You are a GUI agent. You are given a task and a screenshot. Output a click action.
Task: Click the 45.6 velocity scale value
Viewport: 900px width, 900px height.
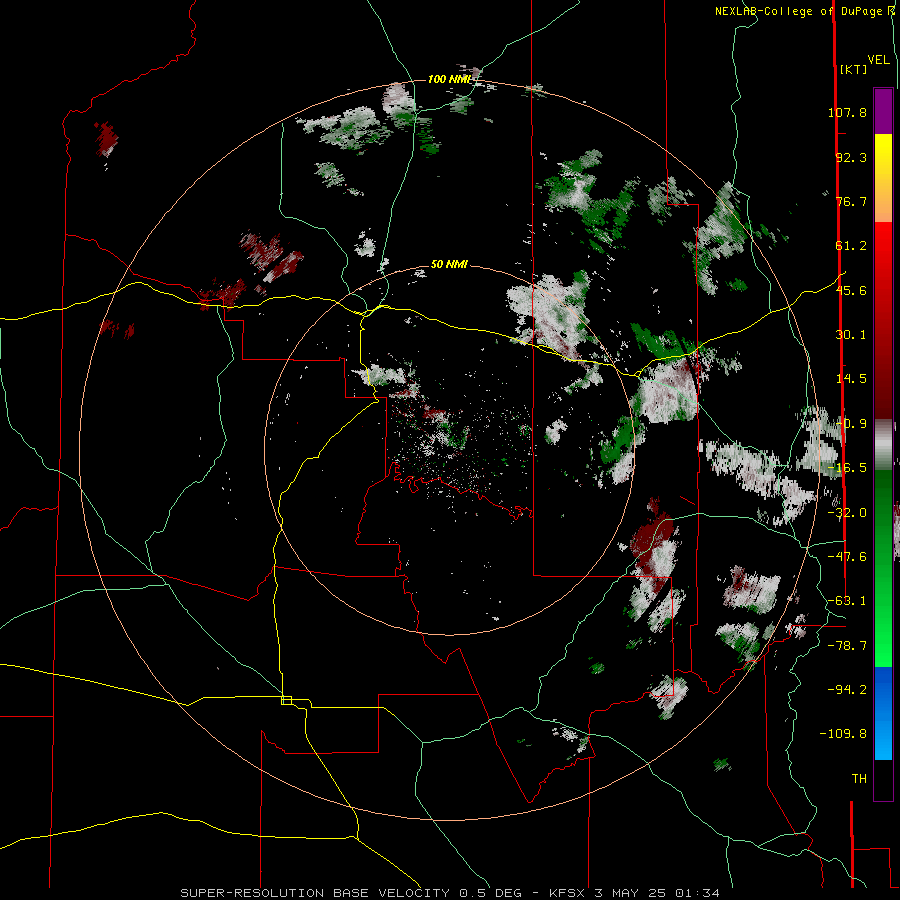tap(851, 290)
